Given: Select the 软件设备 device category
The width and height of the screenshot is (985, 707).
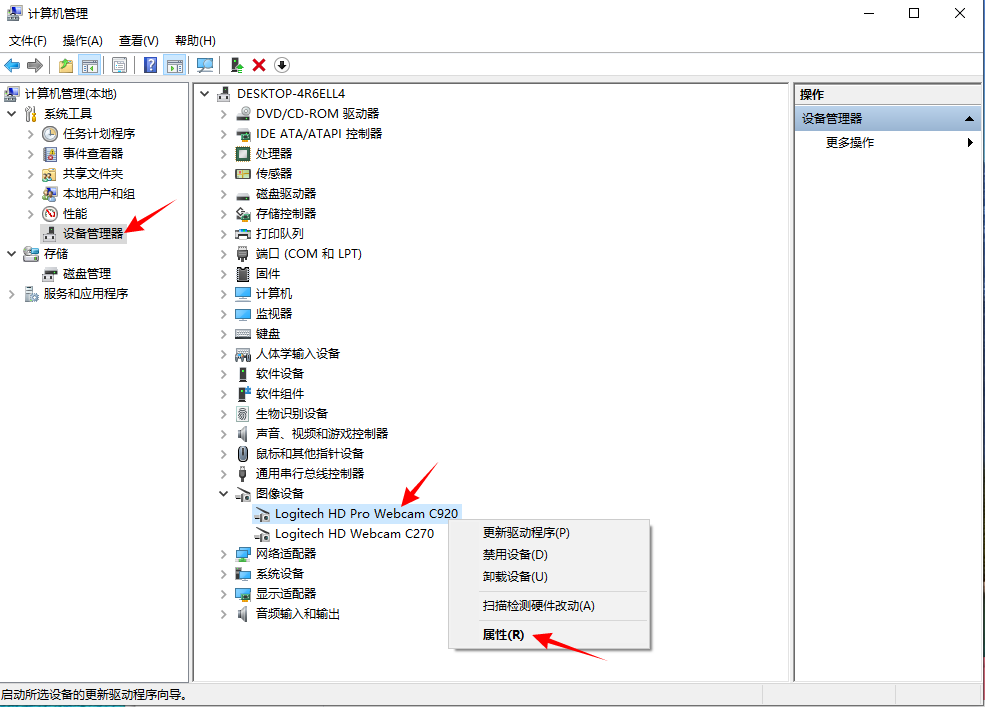Looking at the screenshot, I should point(280,374).
